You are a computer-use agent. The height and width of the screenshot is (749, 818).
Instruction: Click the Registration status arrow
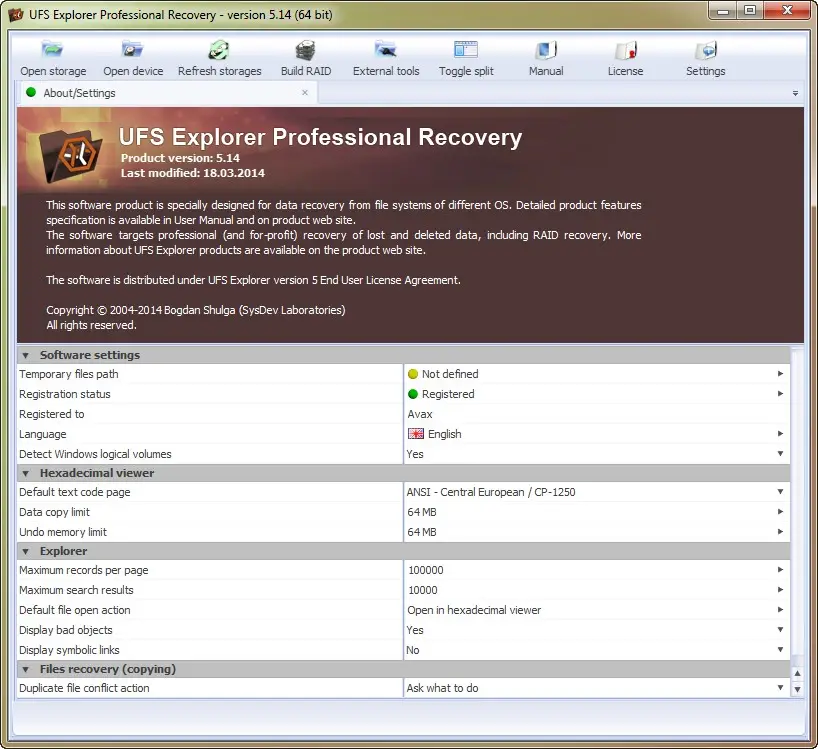tap(780, 394)
